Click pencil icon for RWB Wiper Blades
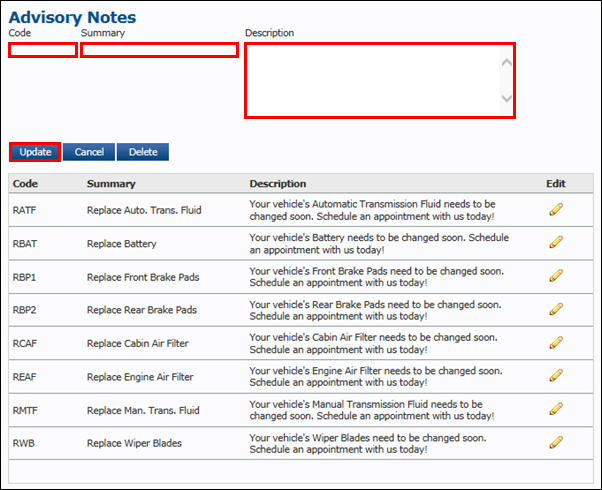The image size is (602, 490). [556, 442]
